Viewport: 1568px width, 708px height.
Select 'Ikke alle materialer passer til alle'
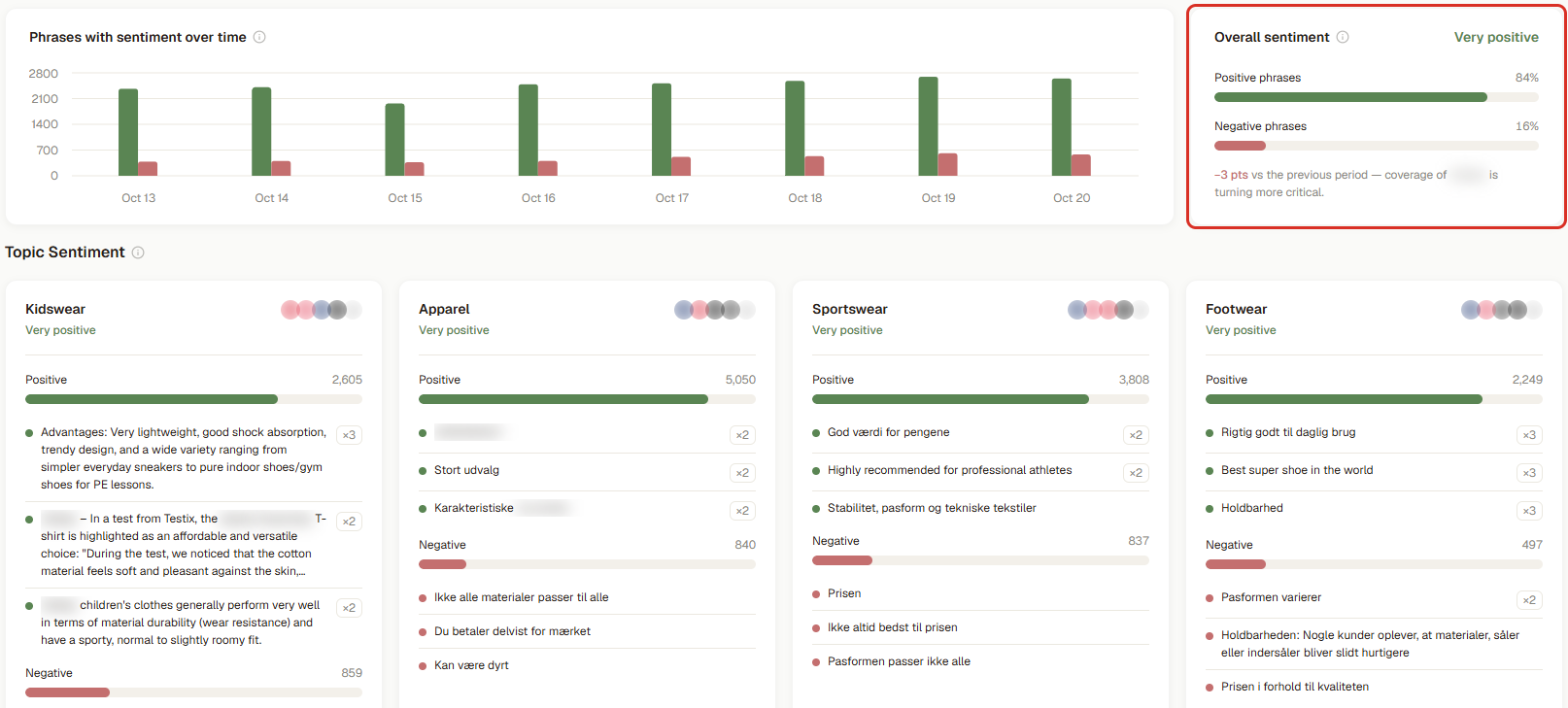point(521,597)
